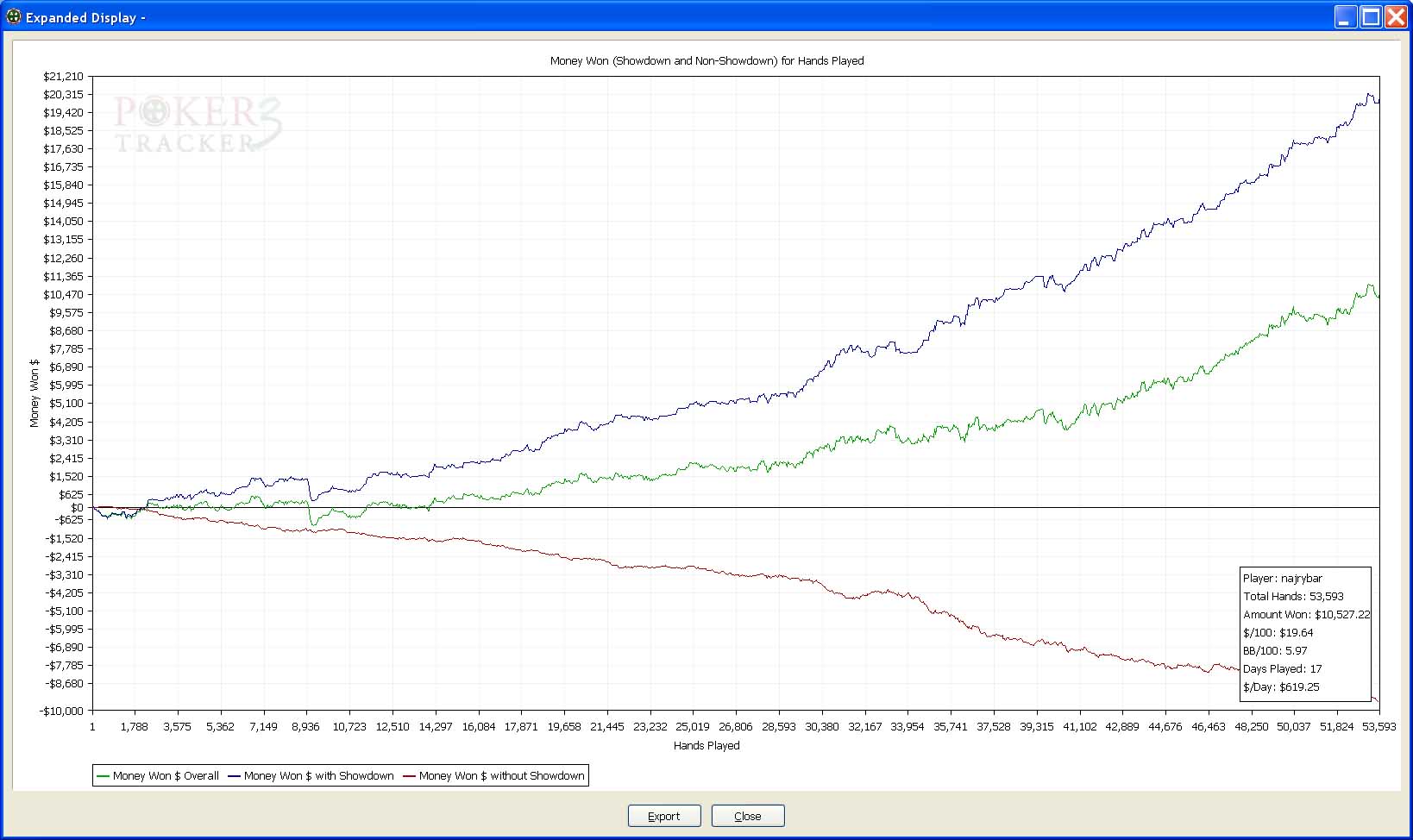Maximize the Expanded Display window

pos(1370,16)
